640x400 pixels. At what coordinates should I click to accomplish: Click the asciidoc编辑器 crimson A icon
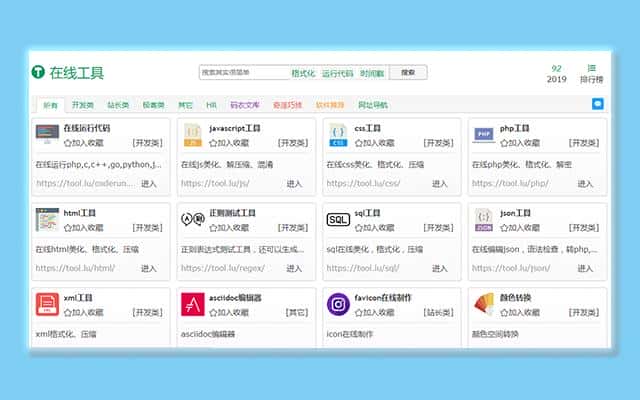click(x=193, y=304)
